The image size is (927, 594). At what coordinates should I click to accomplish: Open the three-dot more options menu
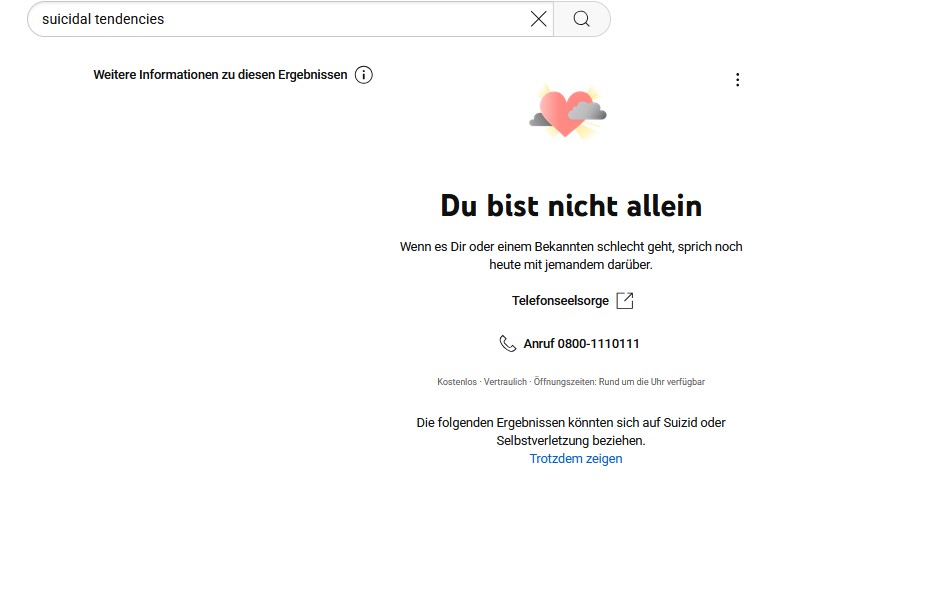point(737,80)
